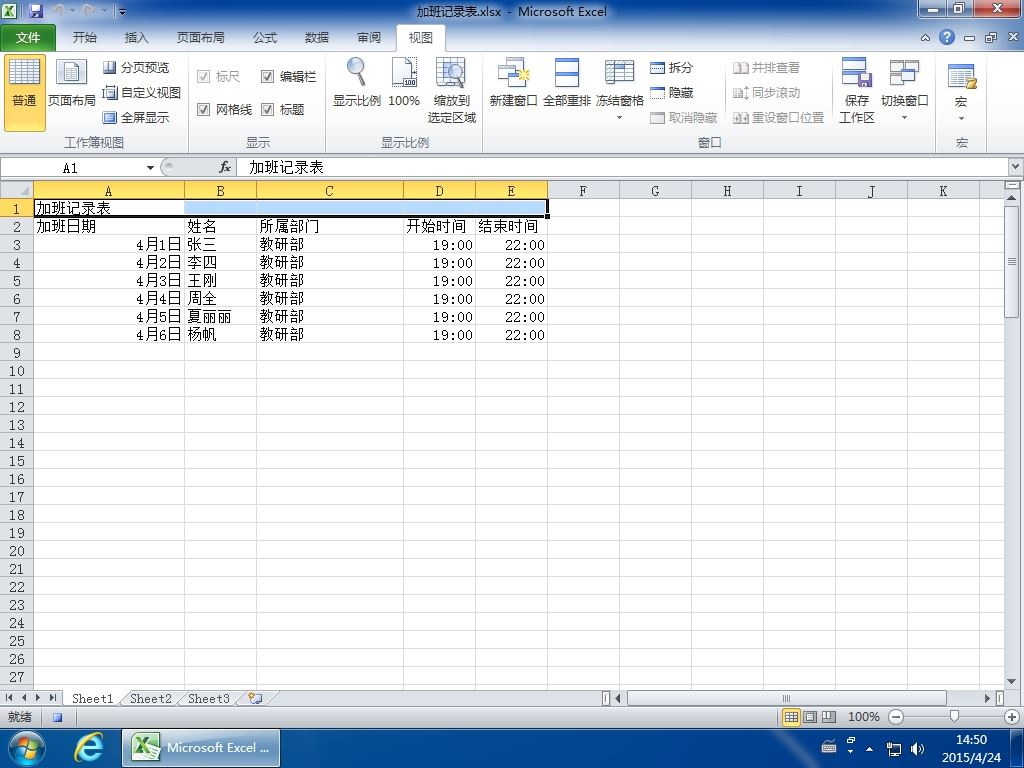Hide the current window (隐藏)
1024x768 pixels.
pos(671,93)
